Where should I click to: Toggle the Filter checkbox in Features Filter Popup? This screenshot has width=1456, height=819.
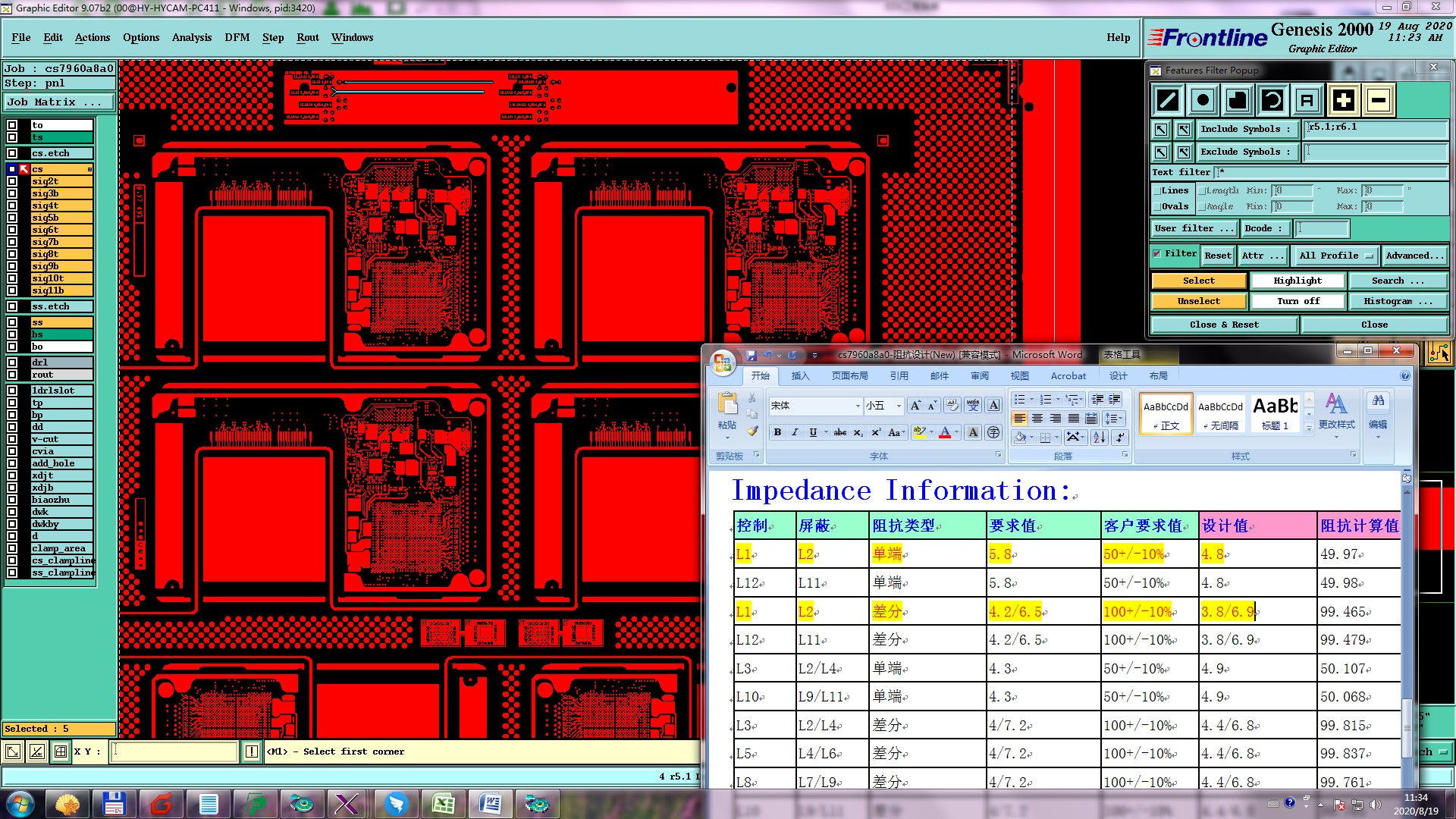tap(1156, 254)
